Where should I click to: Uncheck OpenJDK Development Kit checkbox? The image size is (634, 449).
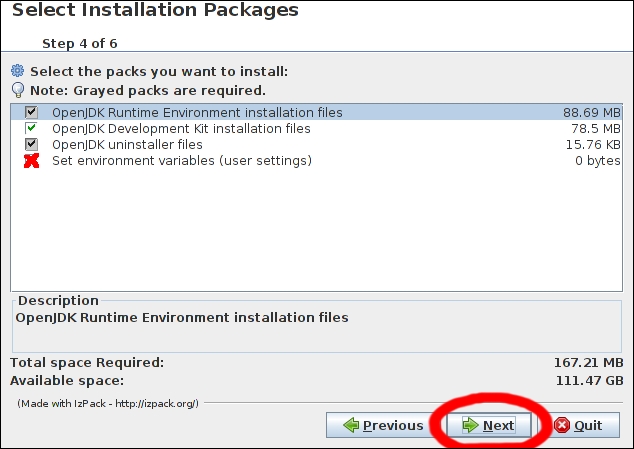(31, 129)
